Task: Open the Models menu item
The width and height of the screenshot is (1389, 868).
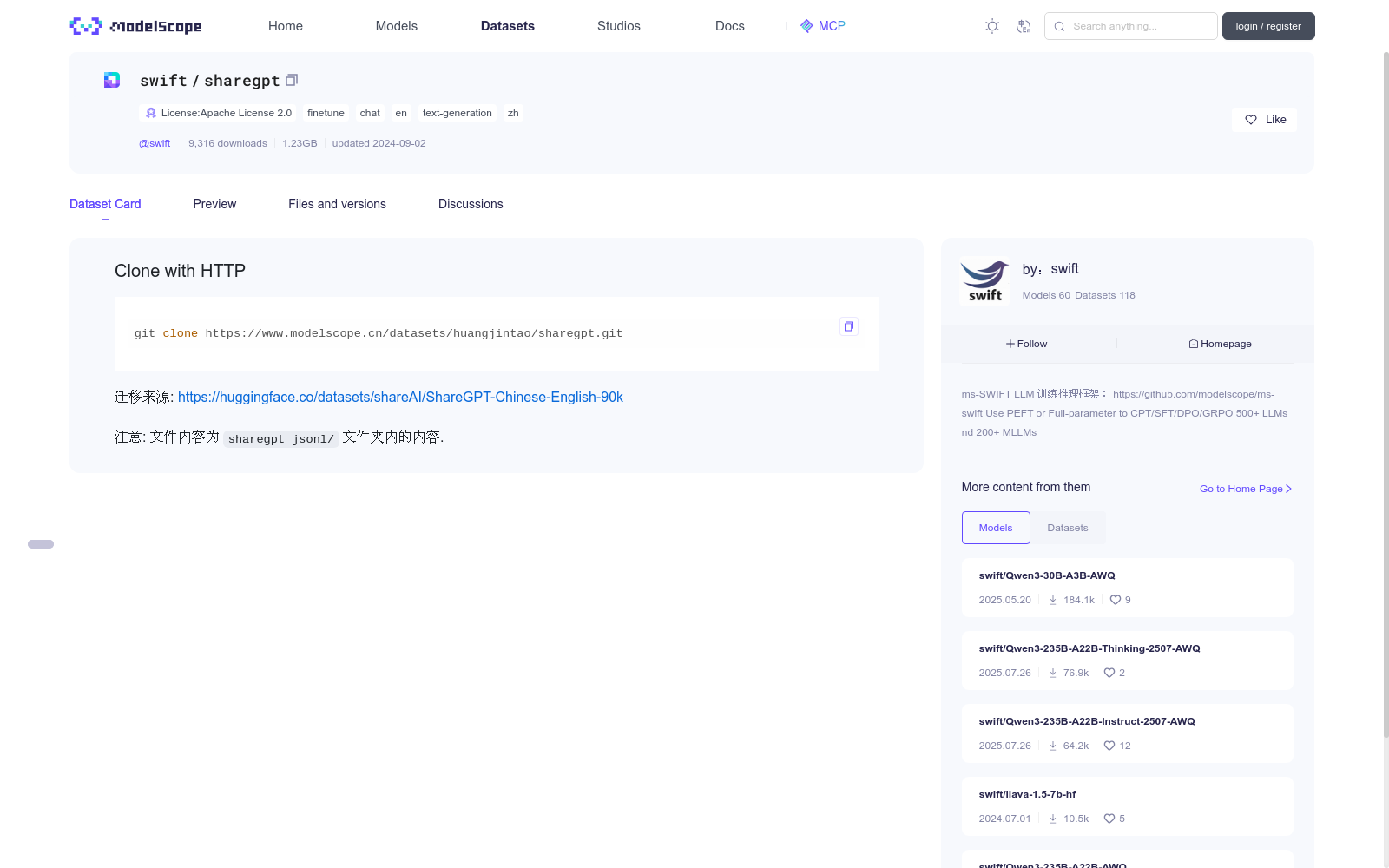Action: tap(397, 26)
